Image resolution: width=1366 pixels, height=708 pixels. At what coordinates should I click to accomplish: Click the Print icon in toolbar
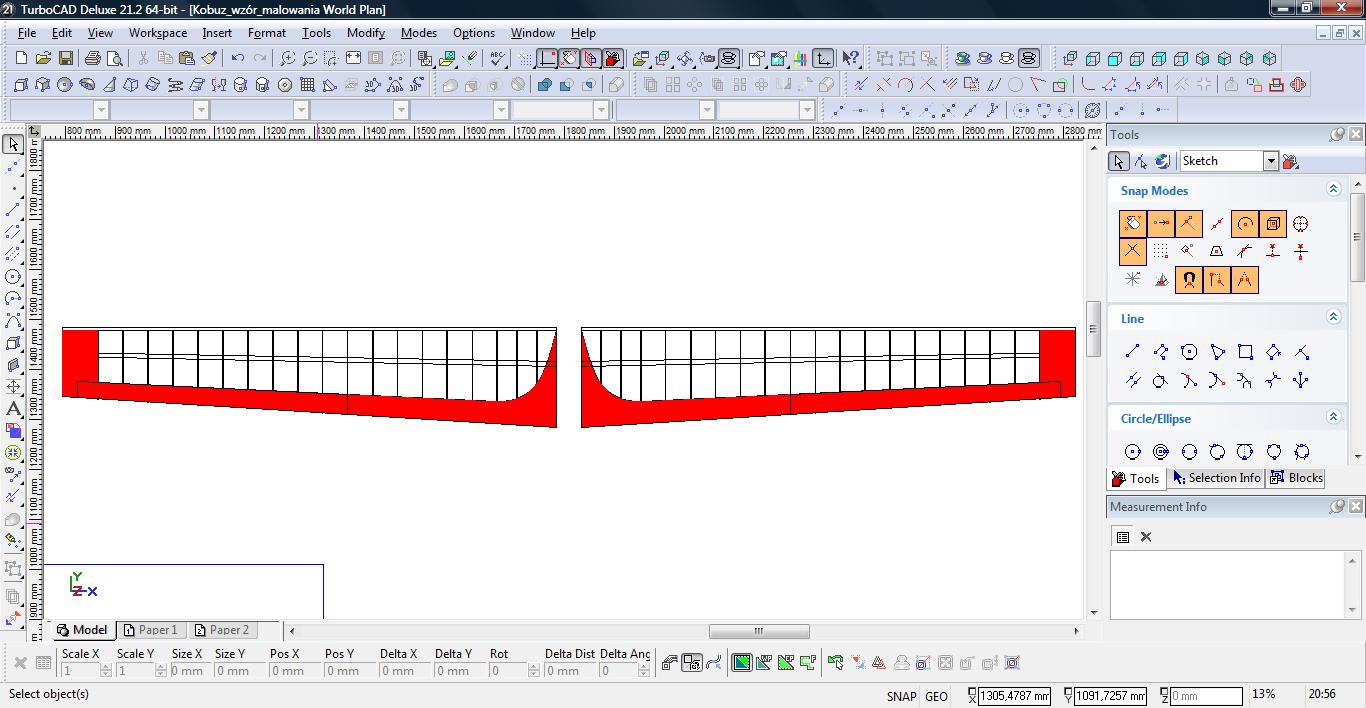(93, 59)
